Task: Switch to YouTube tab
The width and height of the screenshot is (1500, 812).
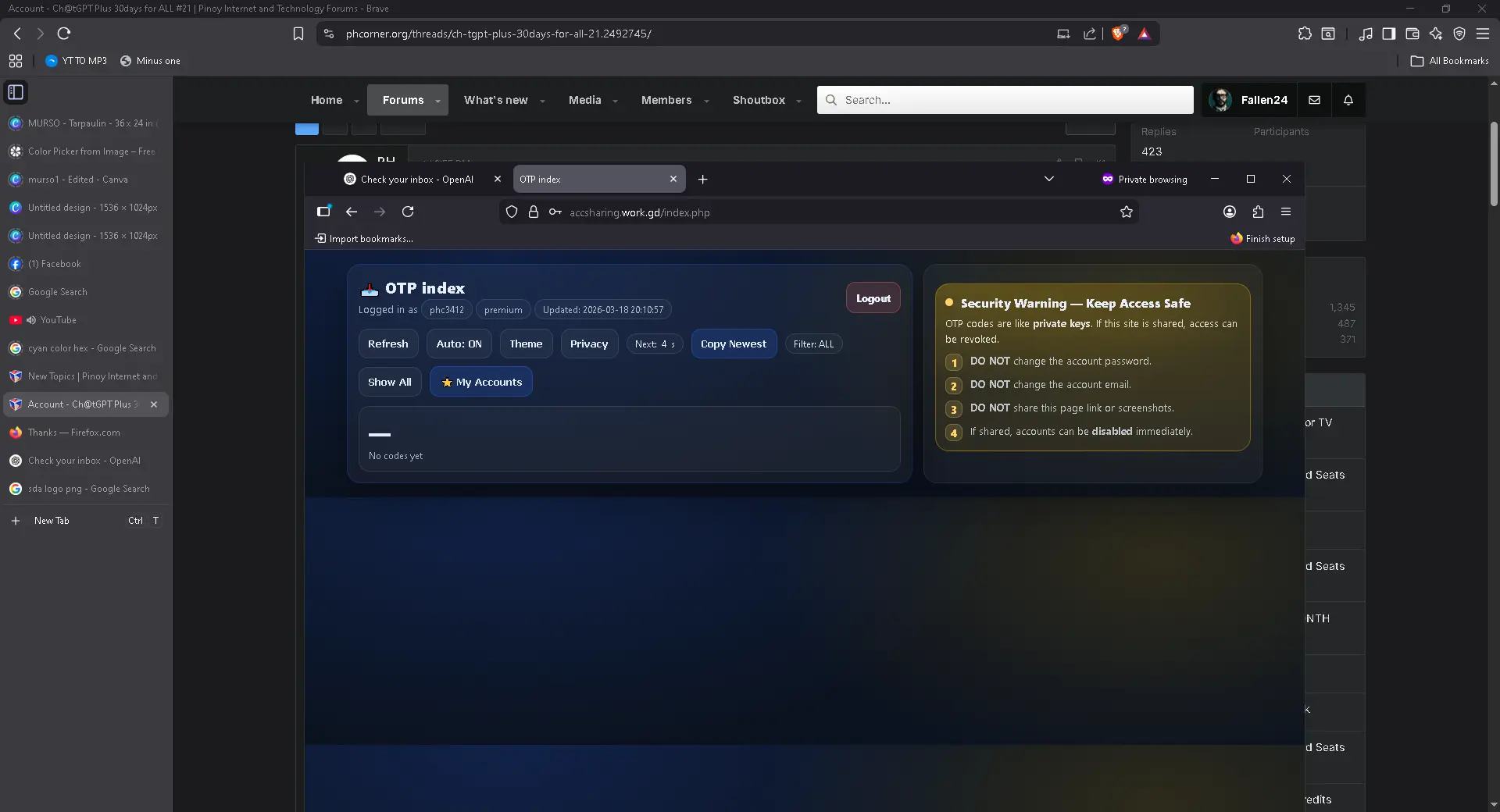Action: (x=84, y=320)
